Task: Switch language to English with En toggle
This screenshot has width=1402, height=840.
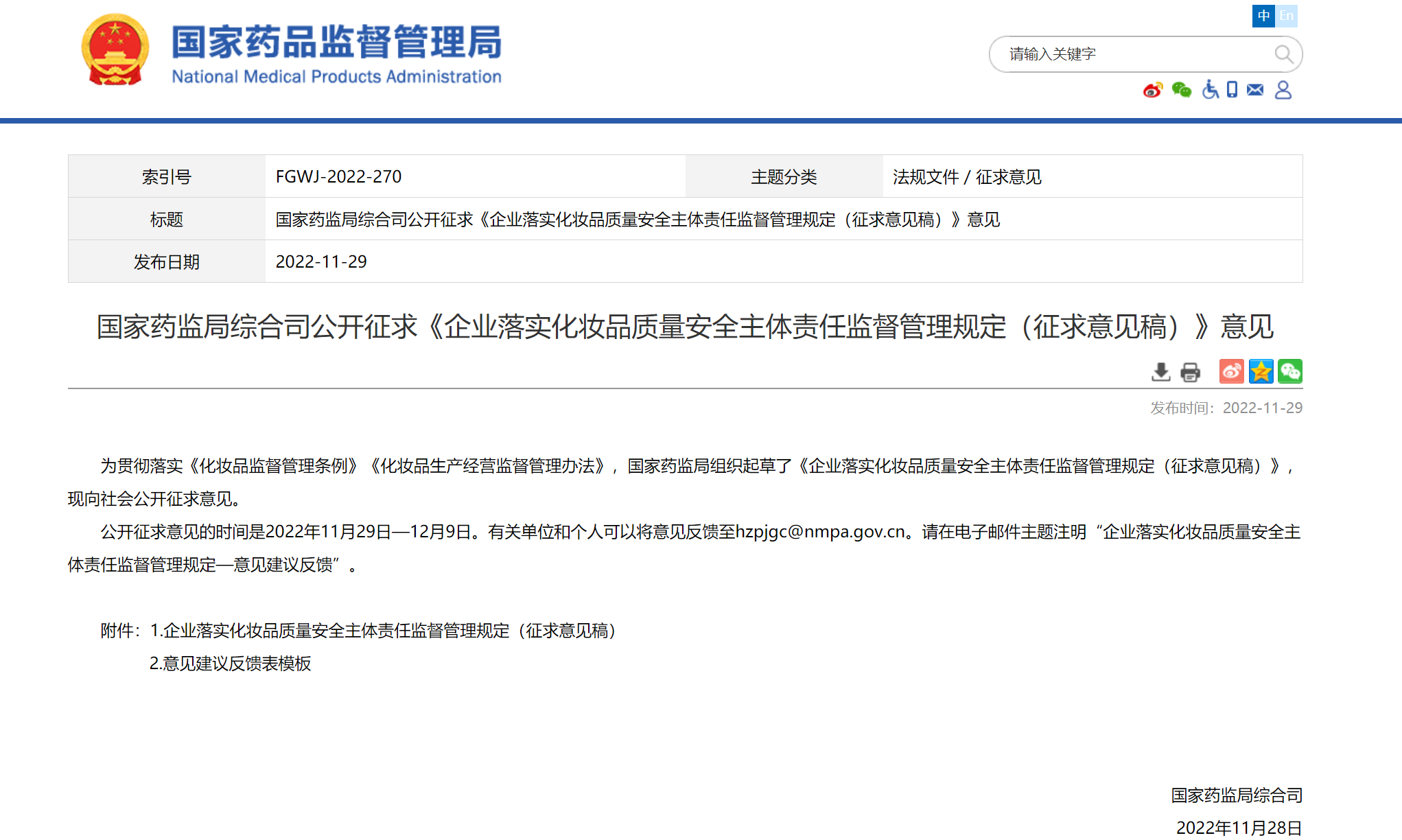Action: [1287, 16]
